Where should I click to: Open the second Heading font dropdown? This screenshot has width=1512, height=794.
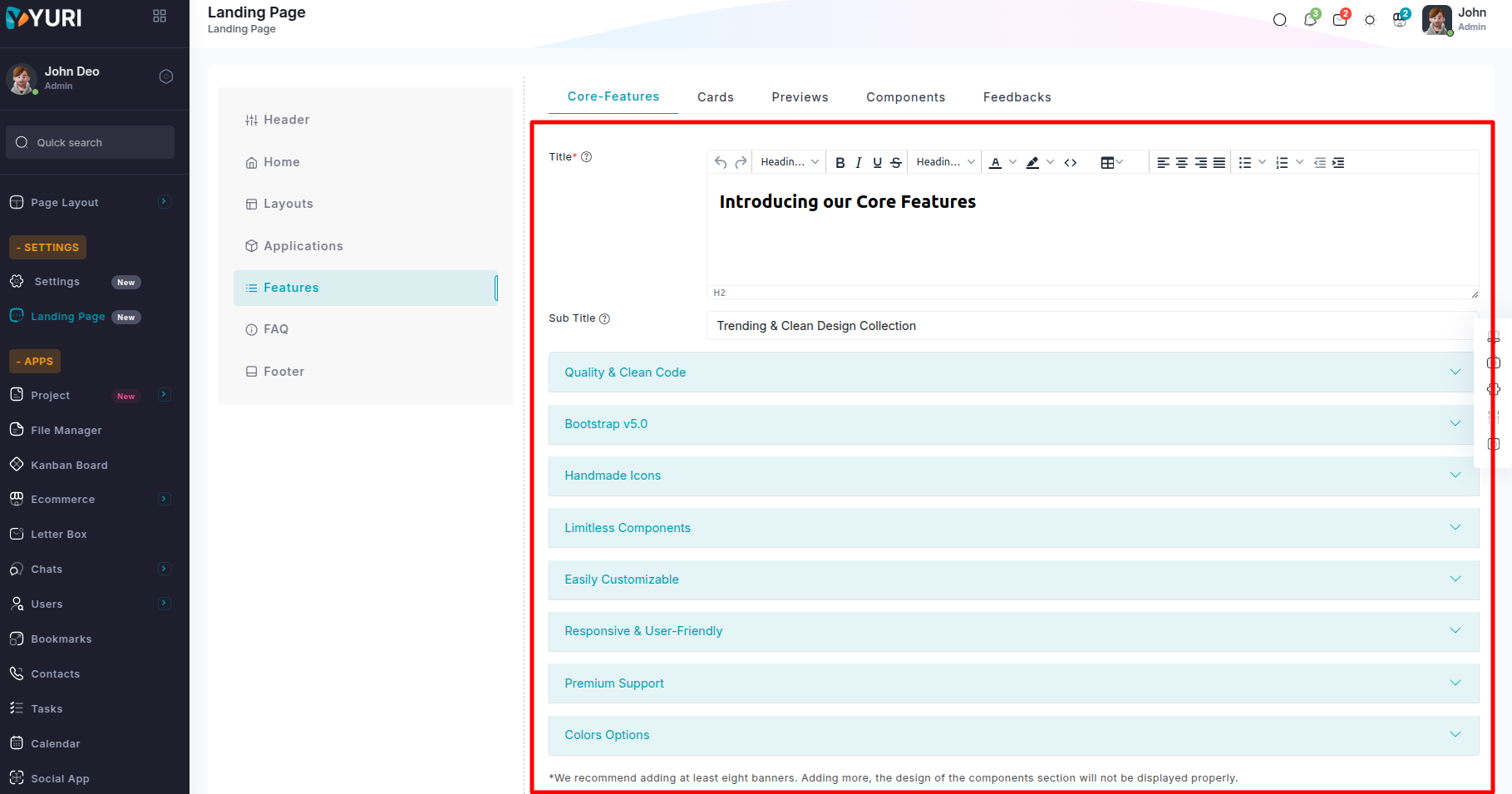click(x=945, y=162)
